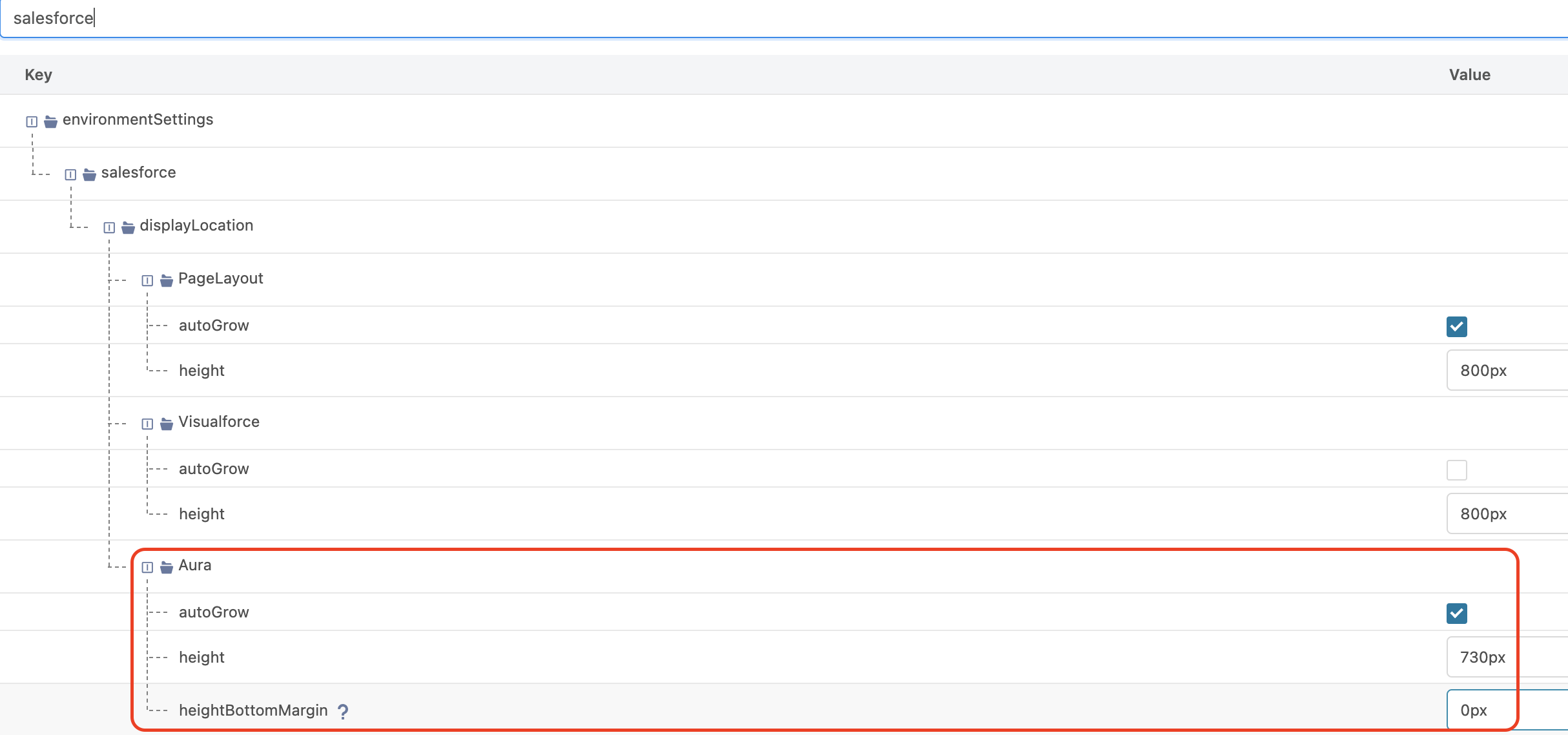Image resolution: width=1568 pixels, height=735 pixels.
Task: Click the environmentSettings folder icon
Action: (50, 121)
